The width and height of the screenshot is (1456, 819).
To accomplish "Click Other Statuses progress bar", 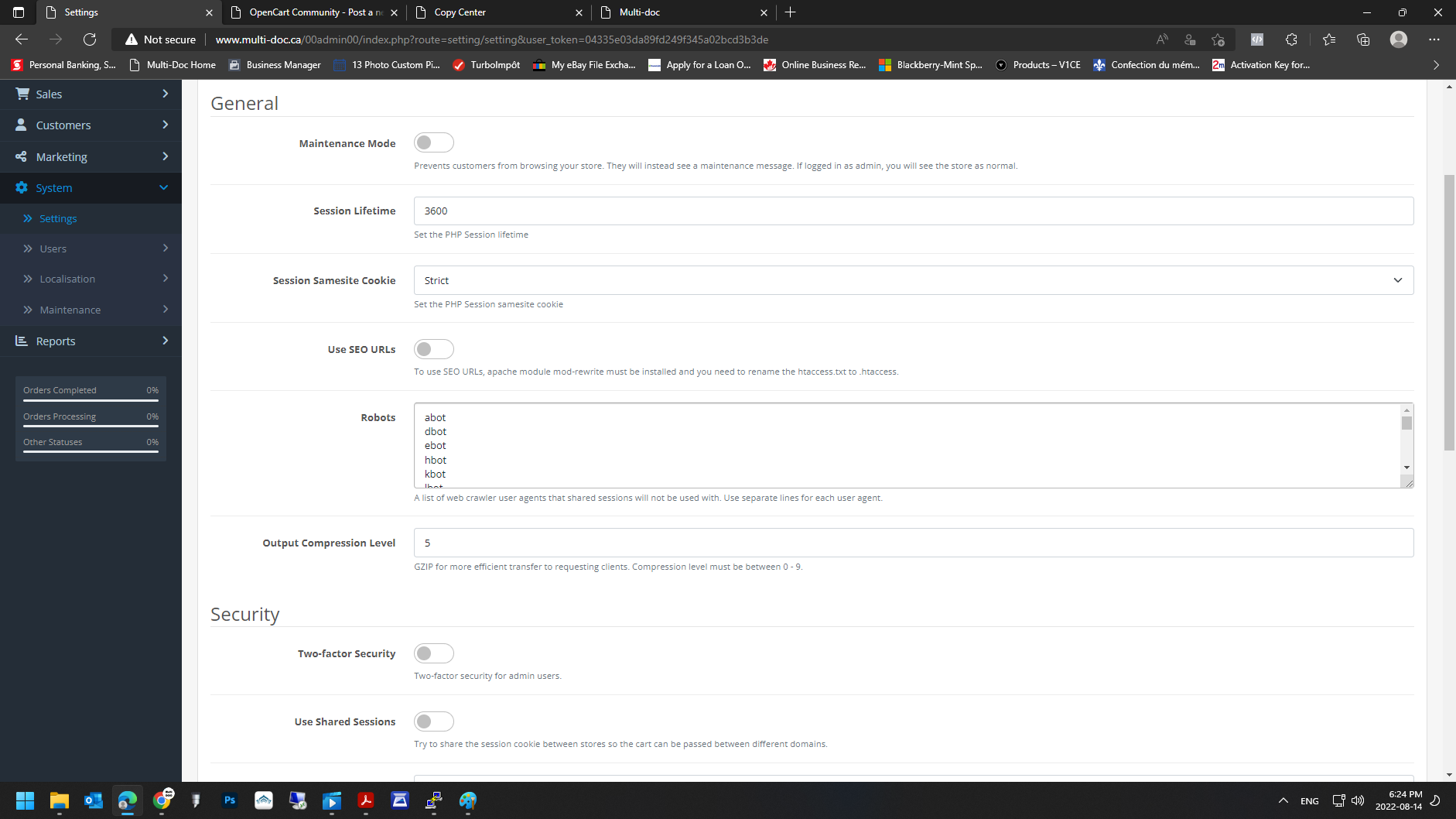I will [x=91, y=451].
